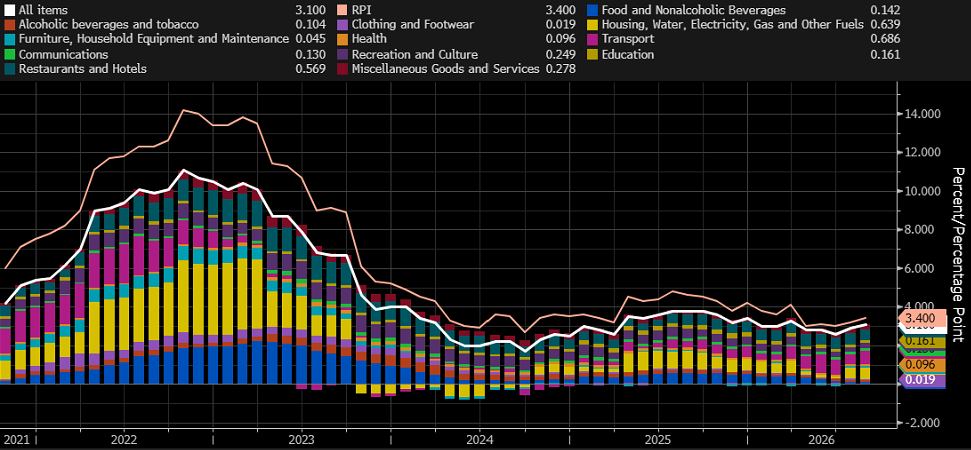This screenshot has height=450, width=971.
Task: Click the 2024 x-axis year label
Action: pos(479,438)
